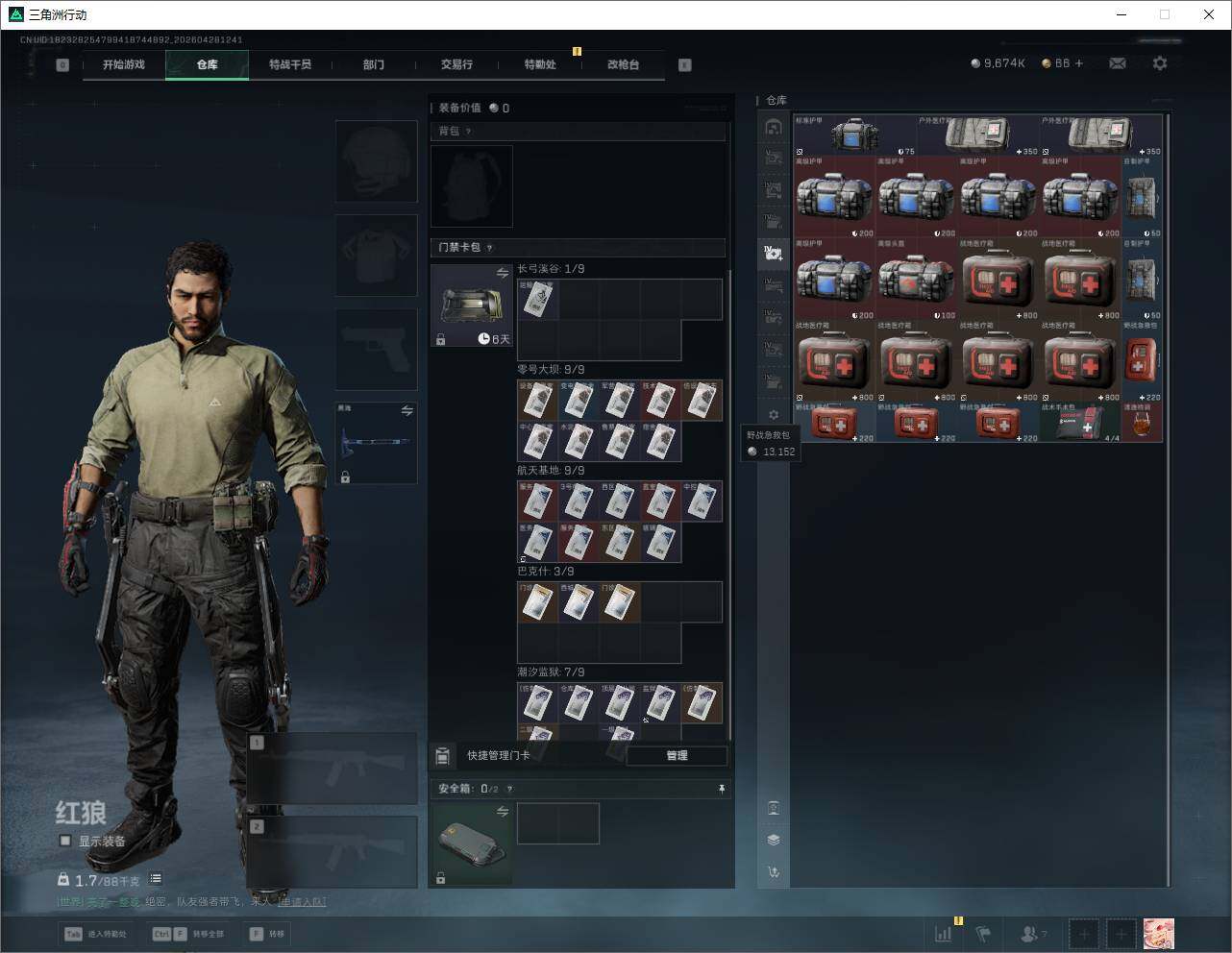1232x953 pixels.
Task: Click the swap icon on the melee slot
Action: point(407,411)
